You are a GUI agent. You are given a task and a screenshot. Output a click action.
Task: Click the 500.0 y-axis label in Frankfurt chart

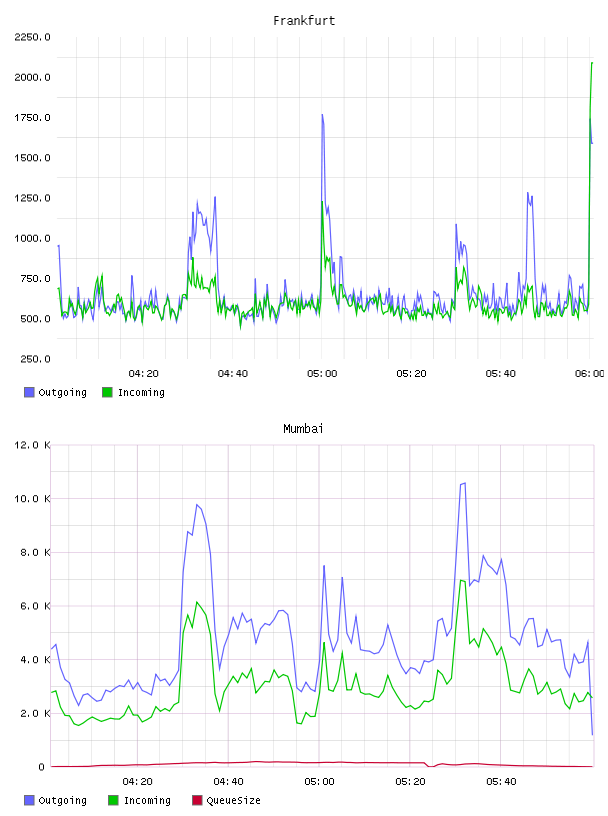coord(35,319)
